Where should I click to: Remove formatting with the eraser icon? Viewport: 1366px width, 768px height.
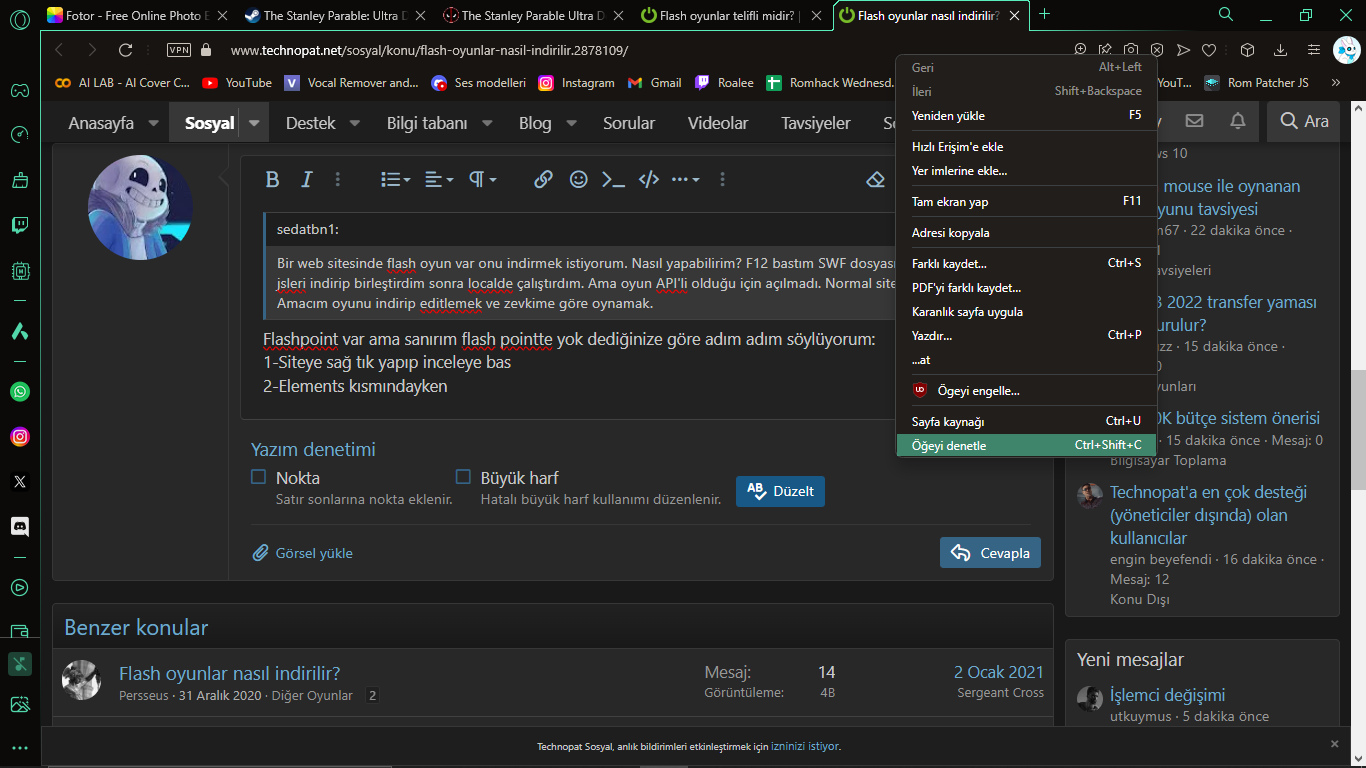coord(876,180)
